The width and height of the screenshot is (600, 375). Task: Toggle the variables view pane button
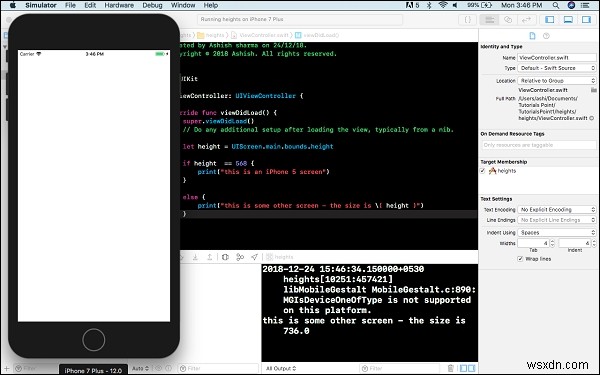pyautogui.click(x=463, y=368)
